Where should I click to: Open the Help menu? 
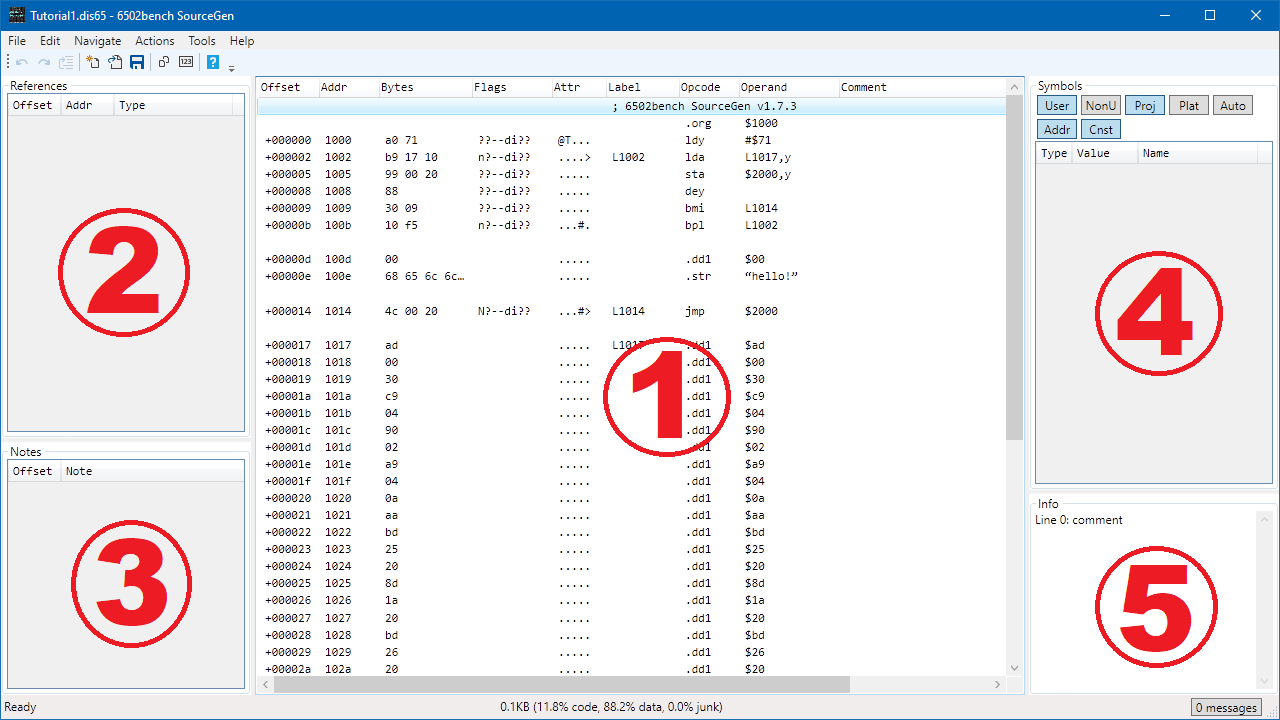242,41
